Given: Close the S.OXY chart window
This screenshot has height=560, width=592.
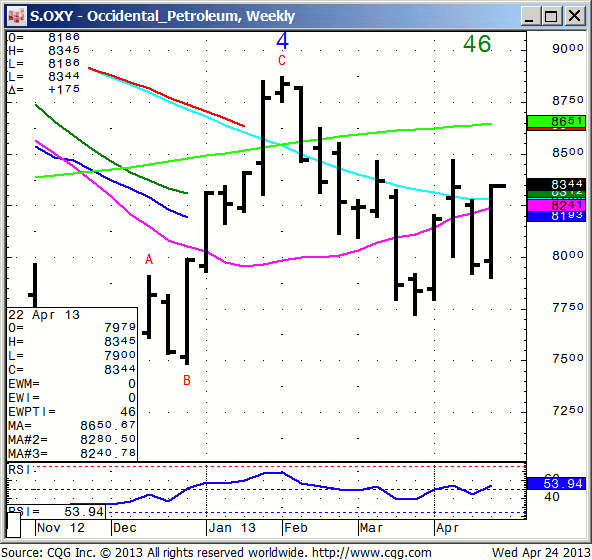Looking at the screenshot, I should [574, 16].
